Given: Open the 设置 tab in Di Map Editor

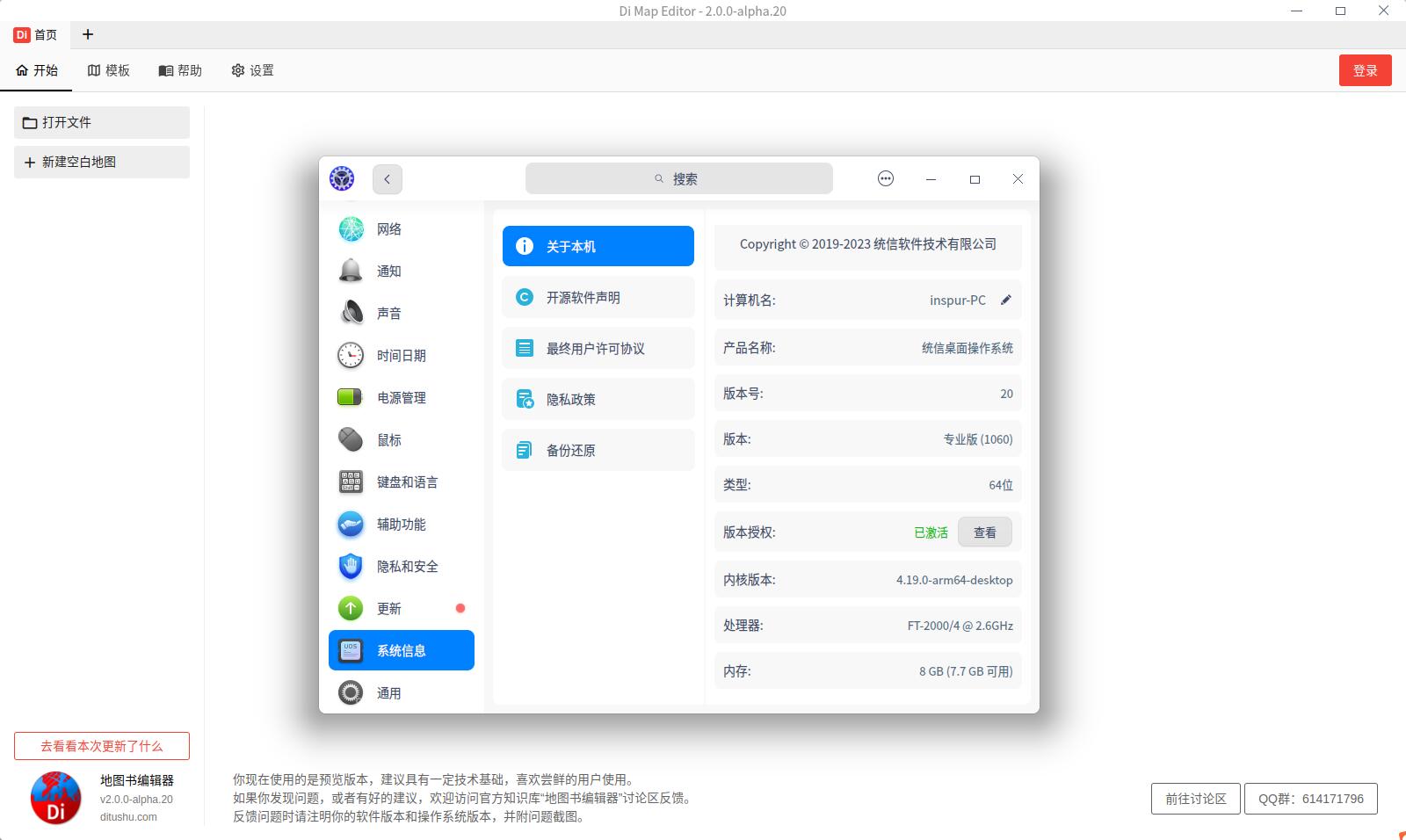Looking at the screenshot, I should coord(253,70).
